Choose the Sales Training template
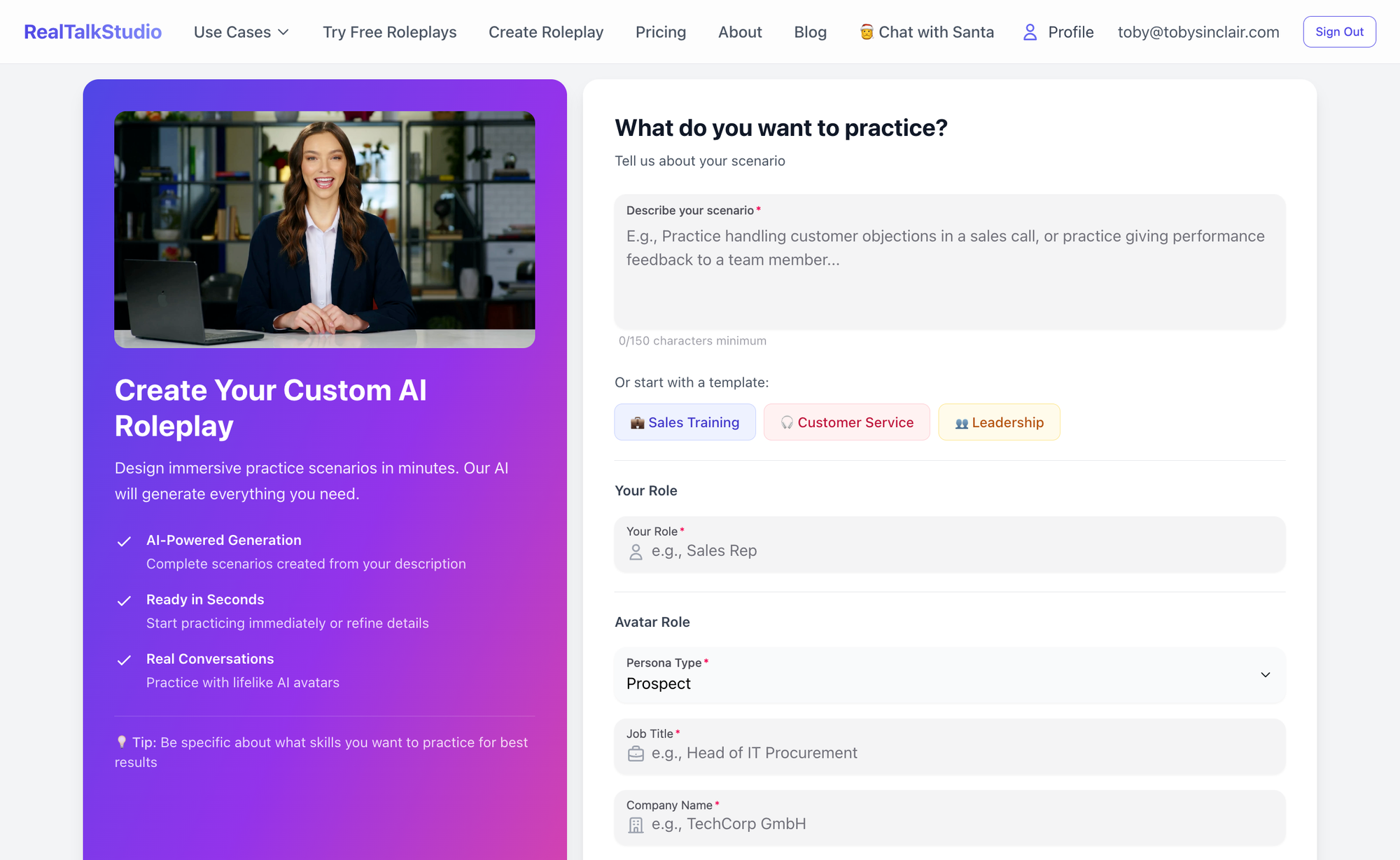 (x=685, y=422)
